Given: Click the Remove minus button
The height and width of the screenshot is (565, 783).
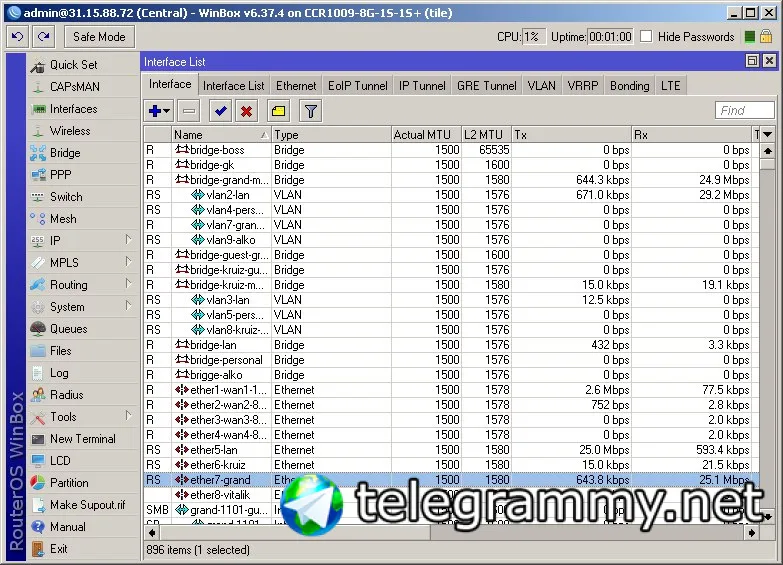Looking at the screenshot, I should point(189,111).
